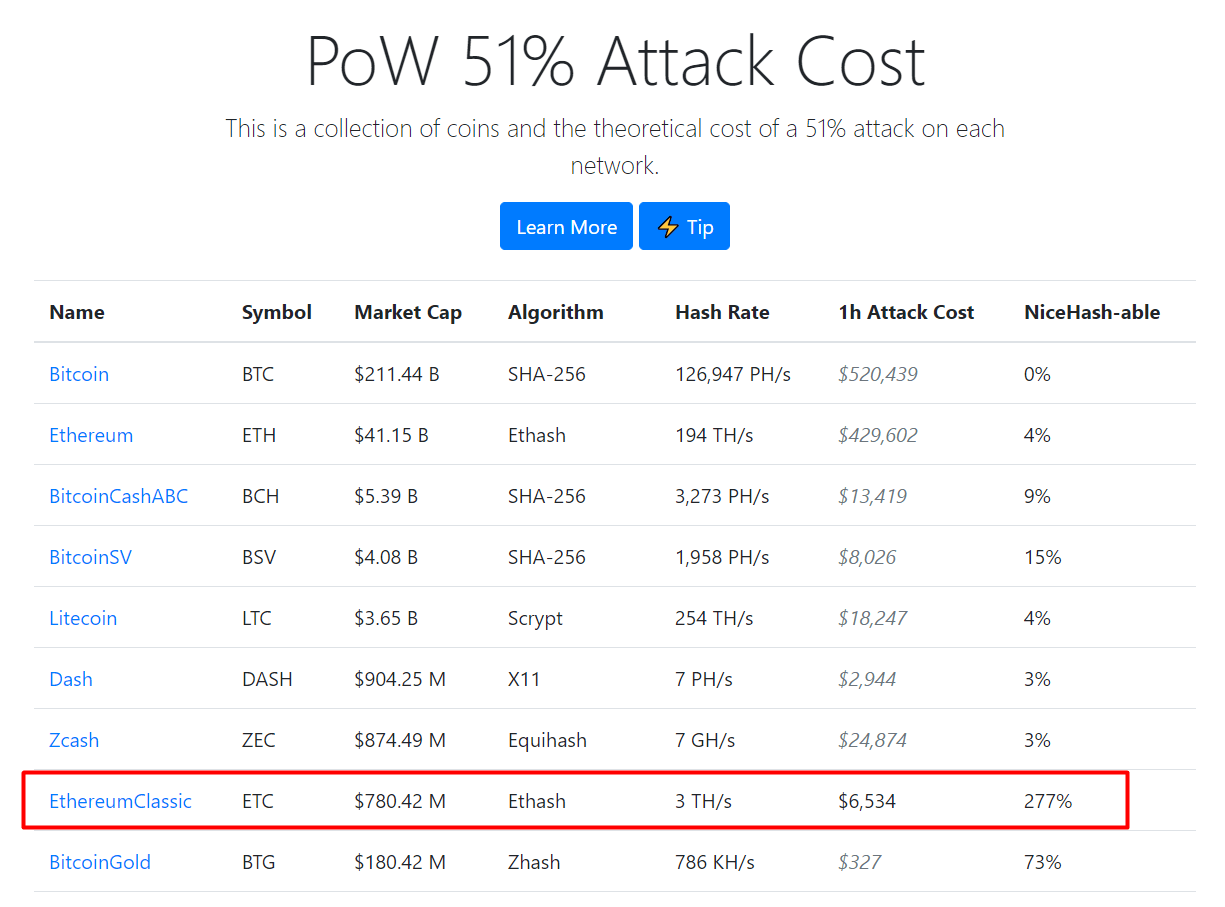1225x907 pixels.
Task: Sort the table by 1h Attack Cost column
Action: 906,312
